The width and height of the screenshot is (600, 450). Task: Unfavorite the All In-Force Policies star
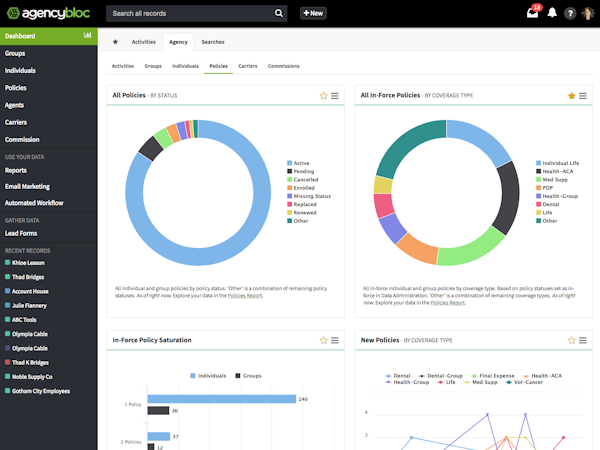(x=571, y=96)
